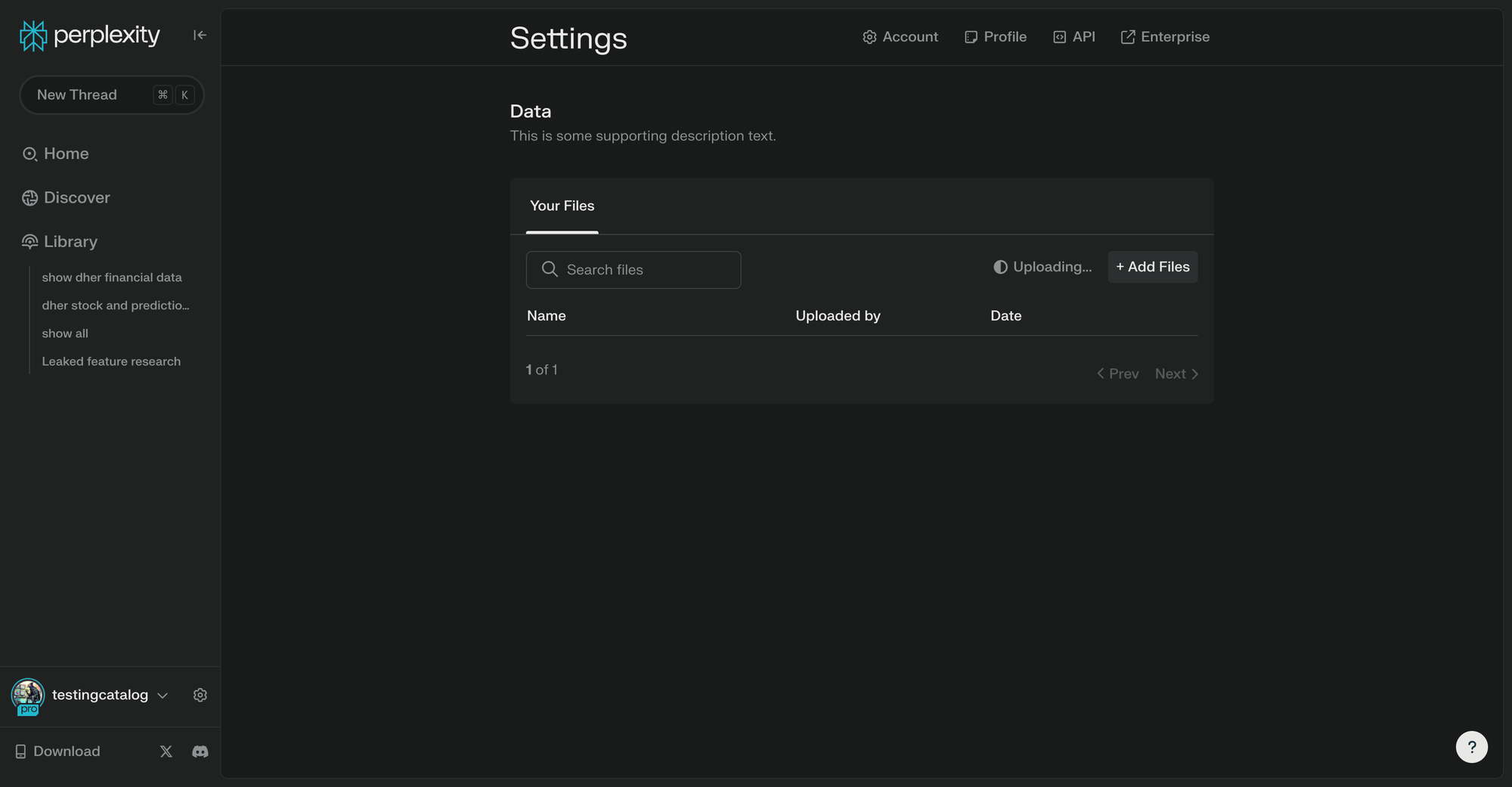Open the Discord icon link

pyautogui.click(x=200, y=751)
